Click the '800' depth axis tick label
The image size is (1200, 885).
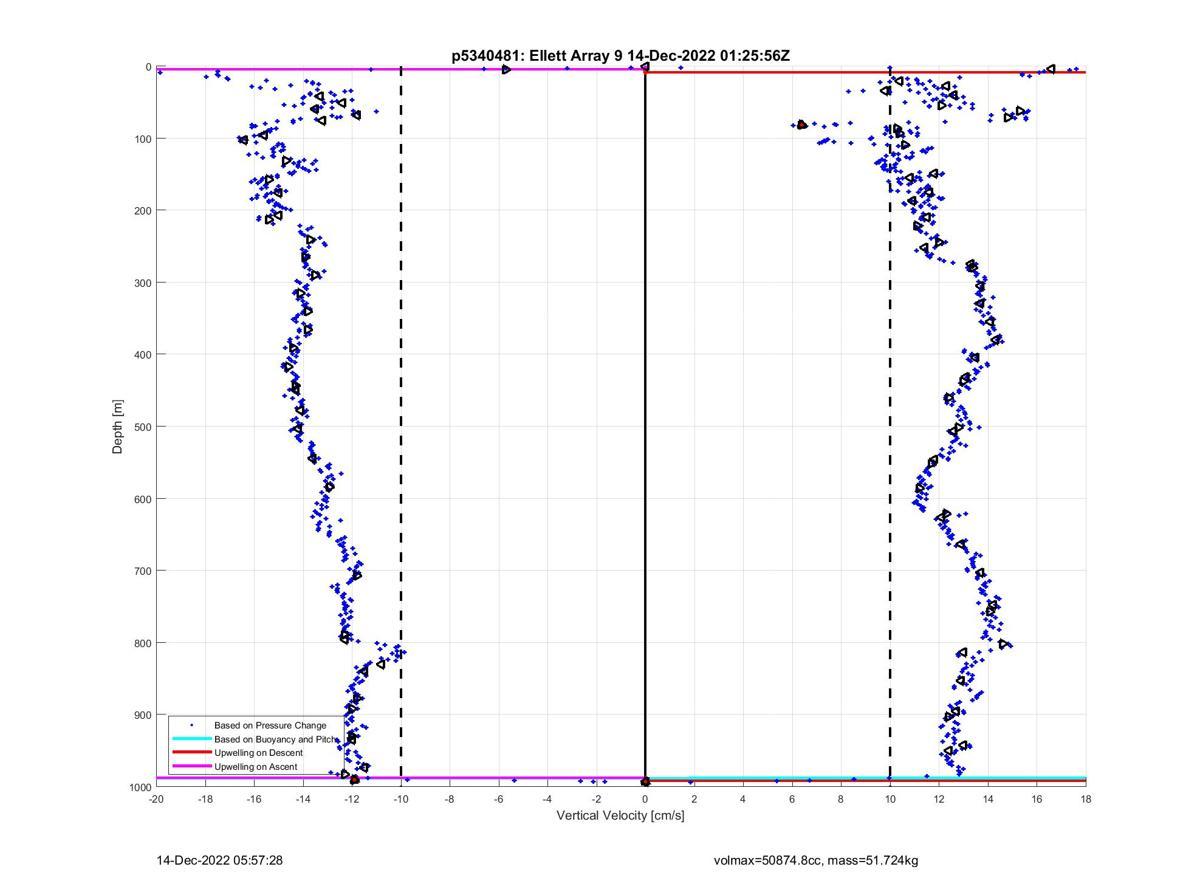tap(143, 642)
